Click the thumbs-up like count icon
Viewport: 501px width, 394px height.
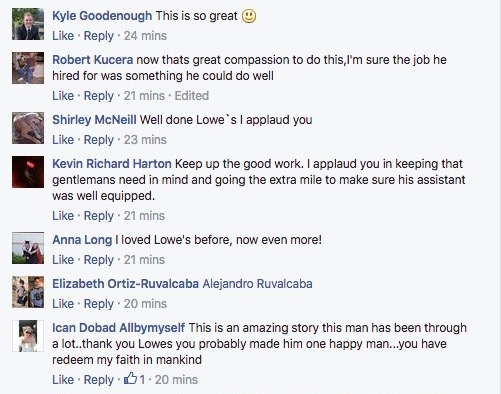(130, 379)
